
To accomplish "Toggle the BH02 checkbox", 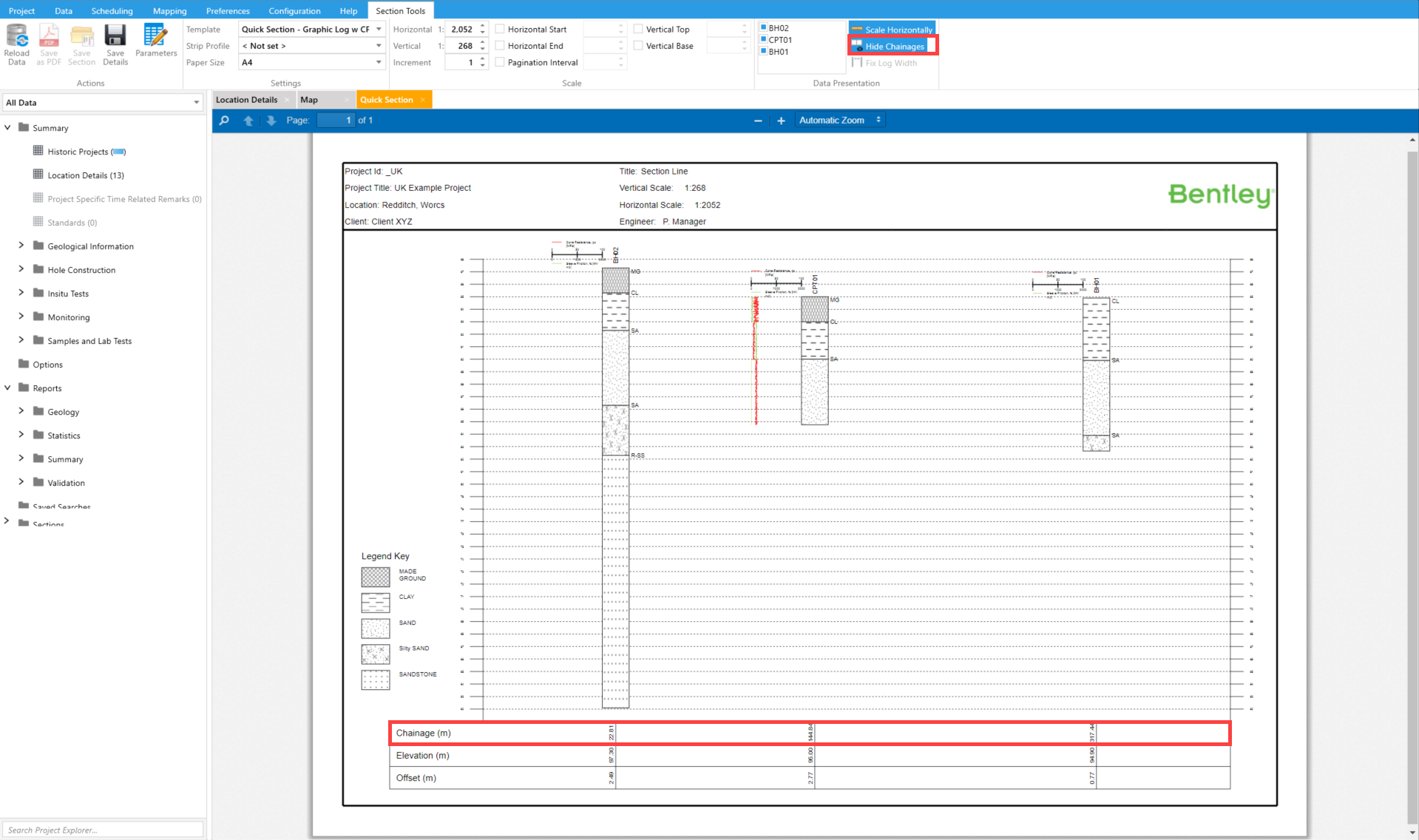I will [x=764, y=27].
